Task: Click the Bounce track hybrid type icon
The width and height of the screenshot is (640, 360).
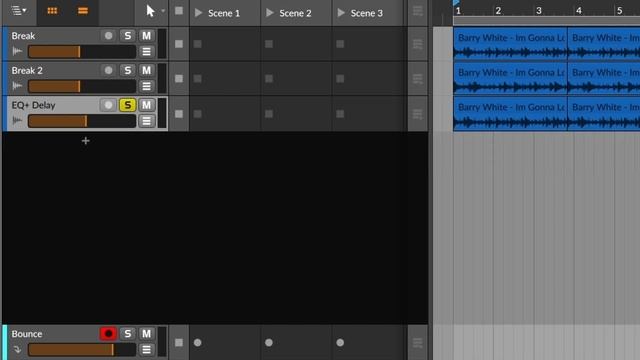Action: tap(17, 349)
